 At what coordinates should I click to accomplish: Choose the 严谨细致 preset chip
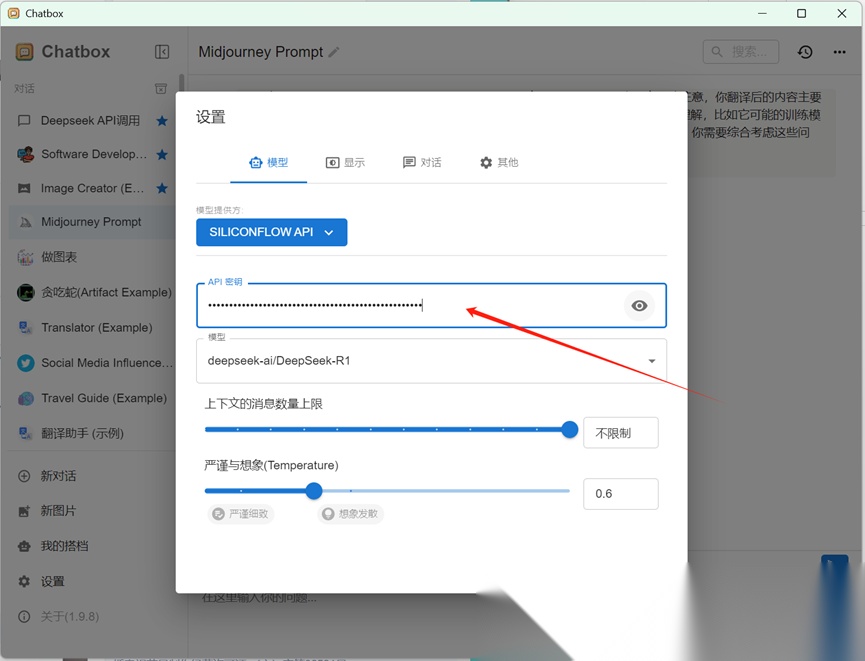(241, 514)
